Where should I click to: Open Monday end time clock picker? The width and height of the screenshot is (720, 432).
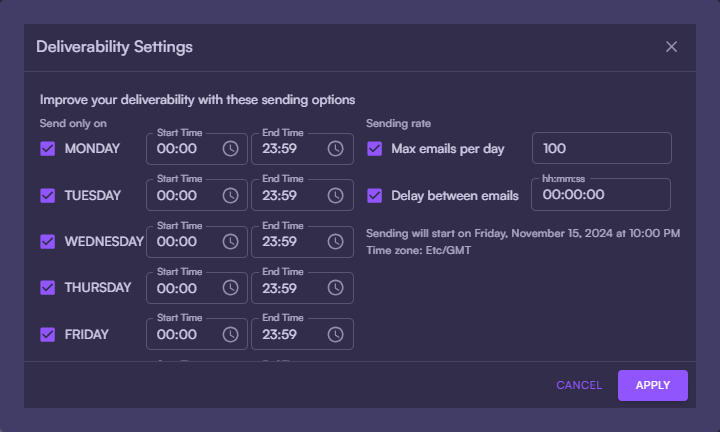click(335, 149)
